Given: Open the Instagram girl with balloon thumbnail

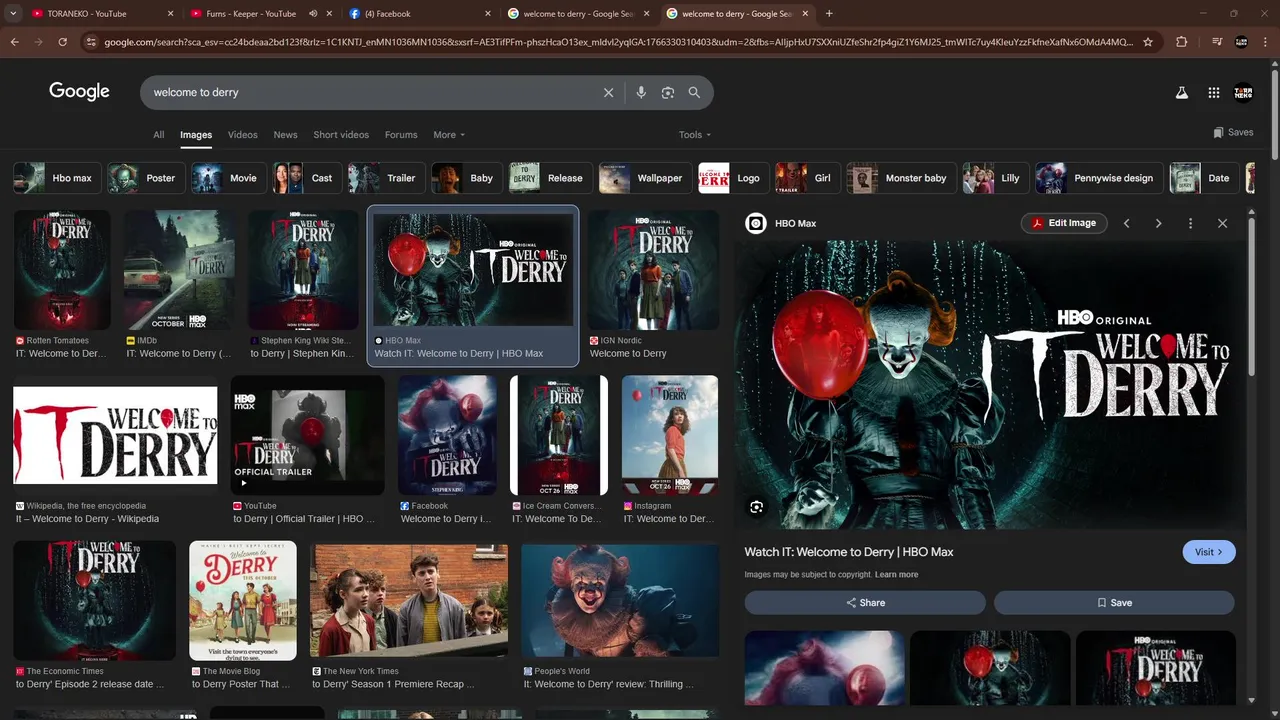Looking at the screenshot, I should coord(670,436).
